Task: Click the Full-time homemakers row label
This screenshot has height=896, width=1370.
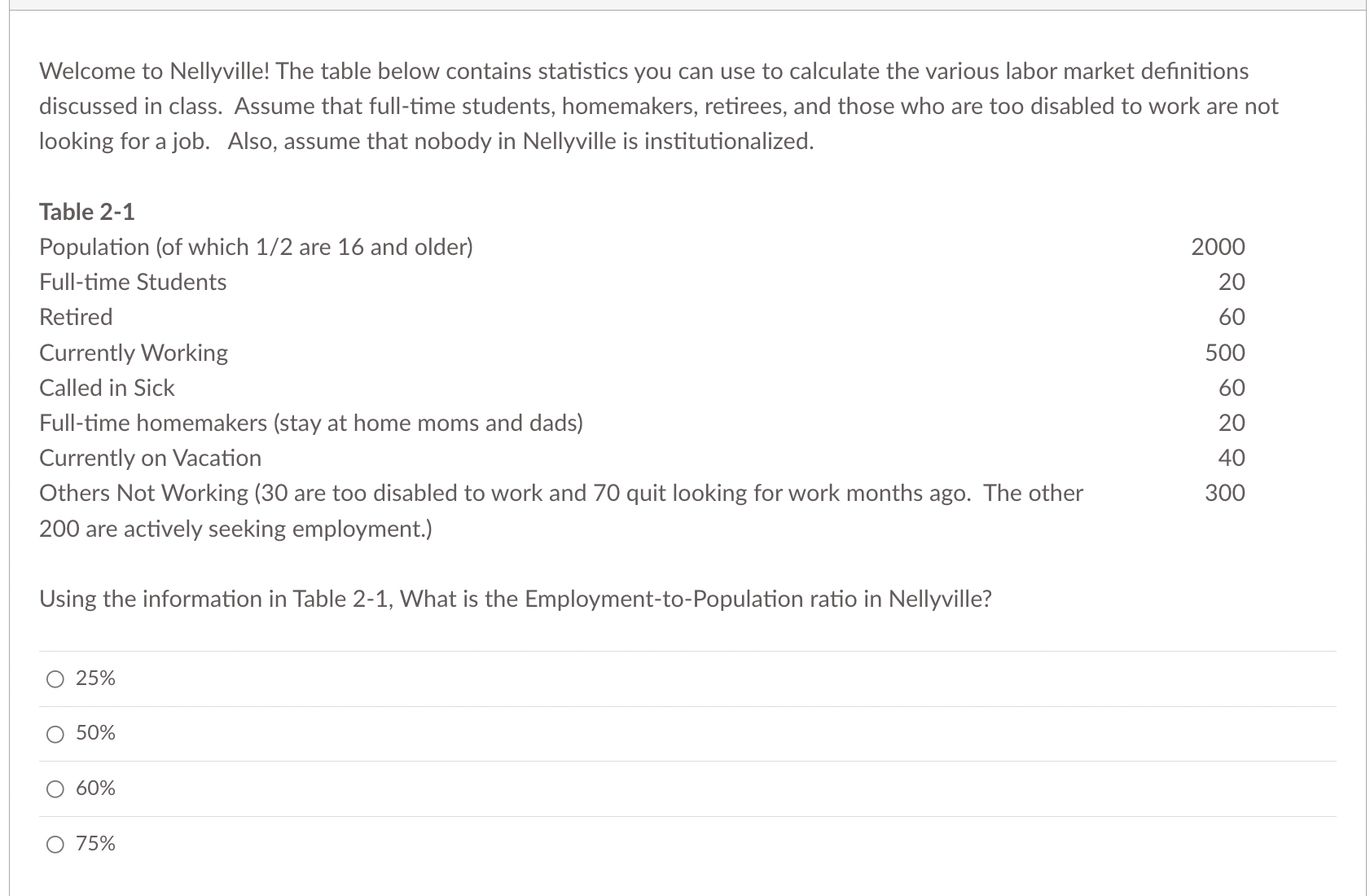Action: click(311, 423)
